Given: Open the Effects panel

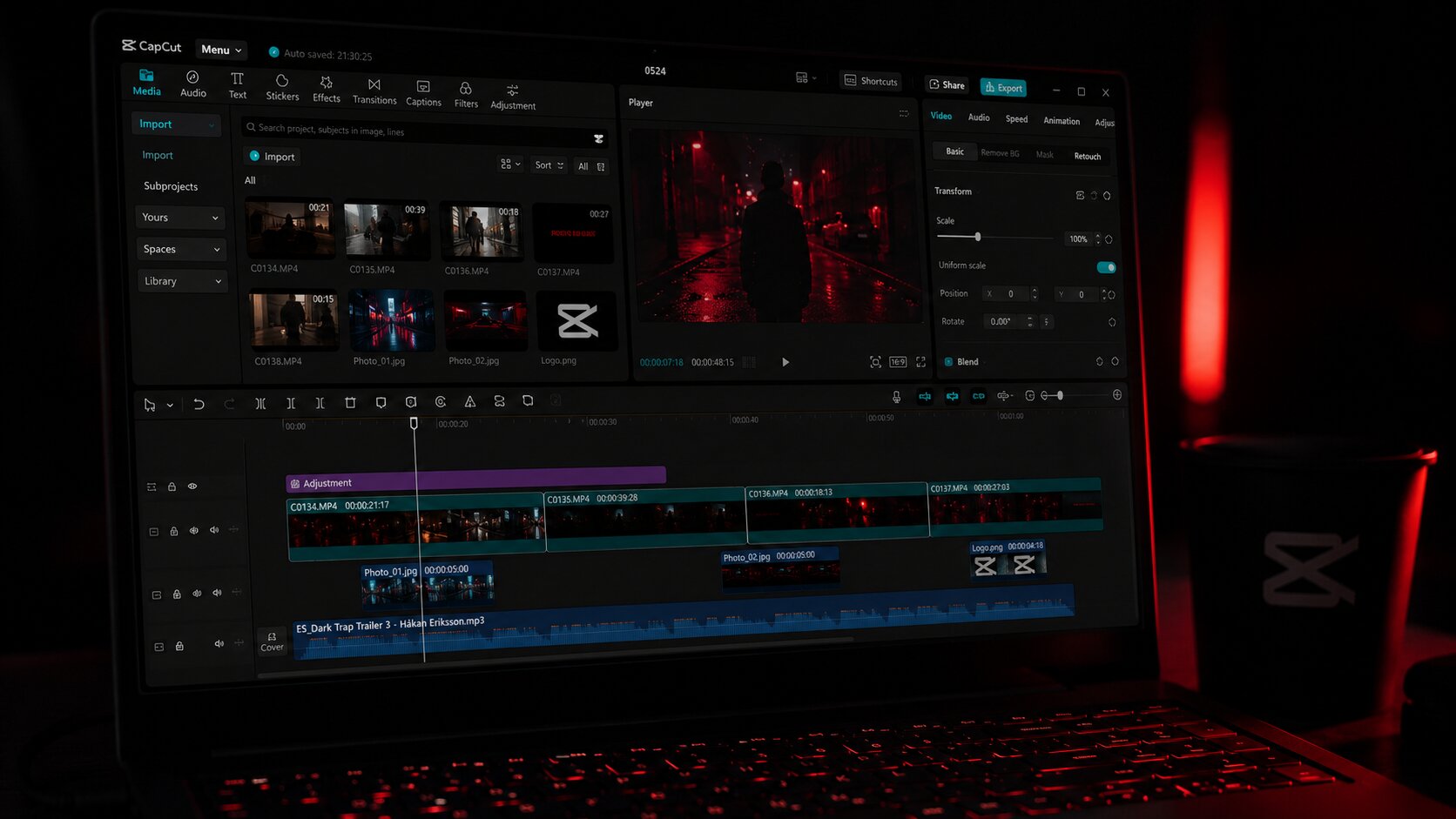Looking at the screenshot, I should pyautogui.click(x=327, y=89).
